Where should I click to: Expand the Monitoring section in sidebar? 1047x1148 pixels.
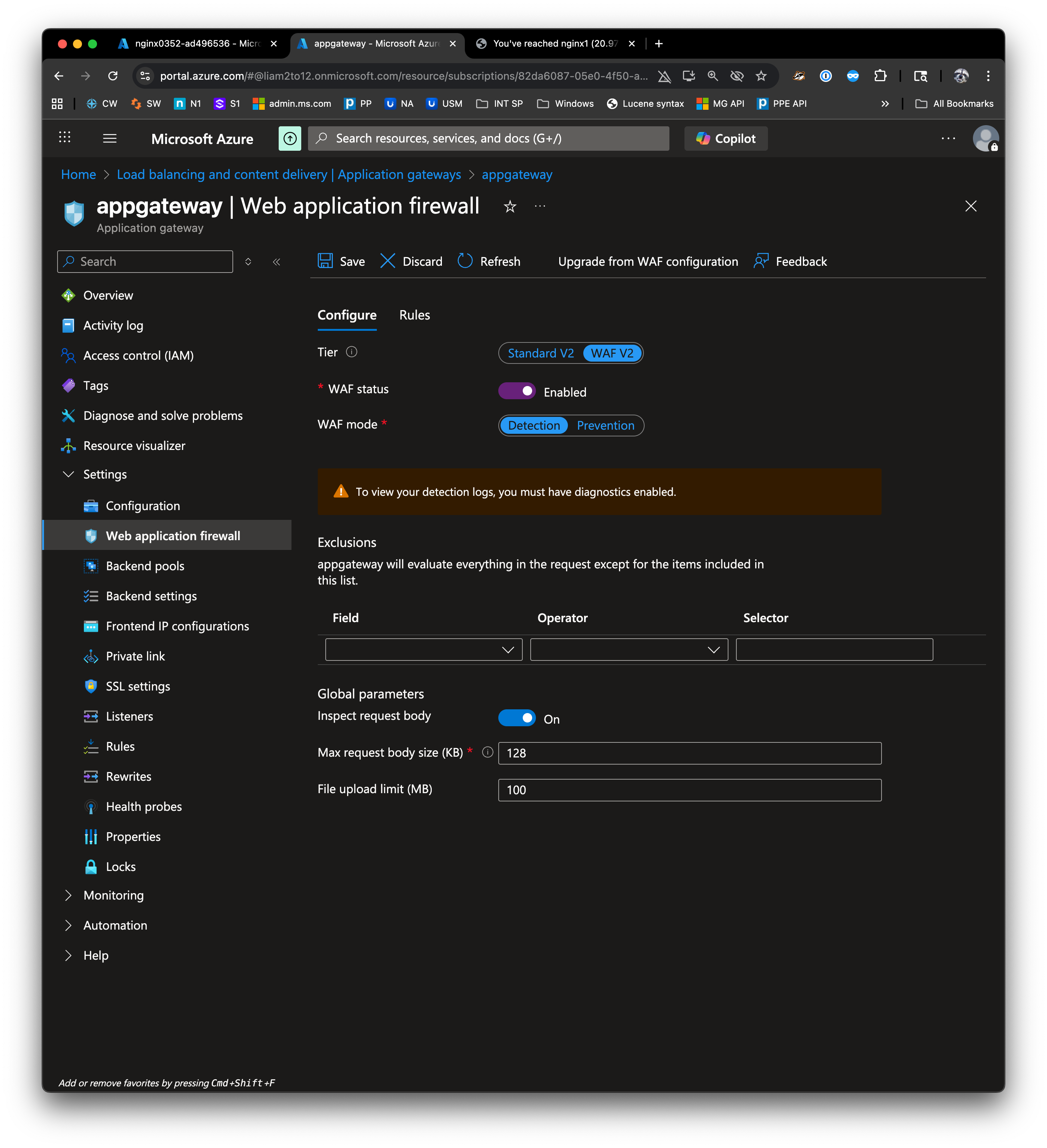click(113, 895)
